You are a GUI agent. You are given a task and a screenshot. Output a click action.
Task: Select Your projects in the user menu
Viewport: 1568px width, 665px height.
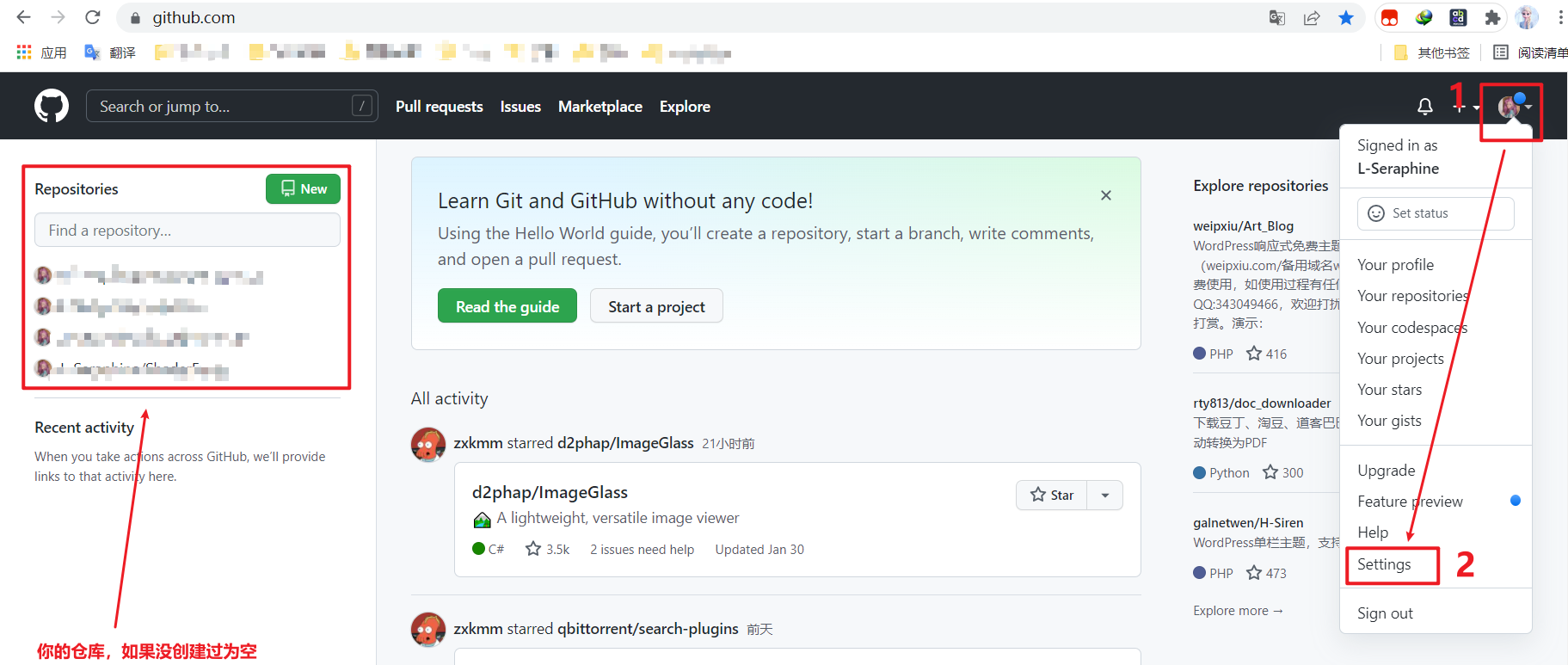[x=1436, y=359]
